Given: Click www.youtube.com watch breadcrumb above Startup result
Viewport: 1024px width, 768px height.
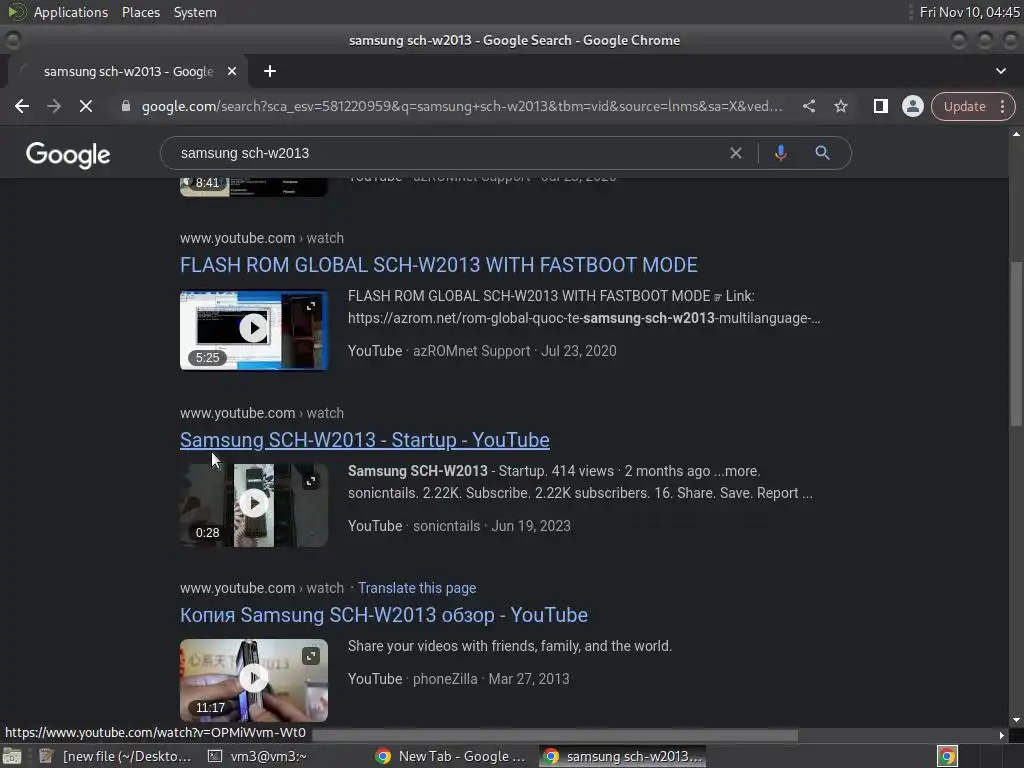Looking at the screenshot, I should click(262, 413).
